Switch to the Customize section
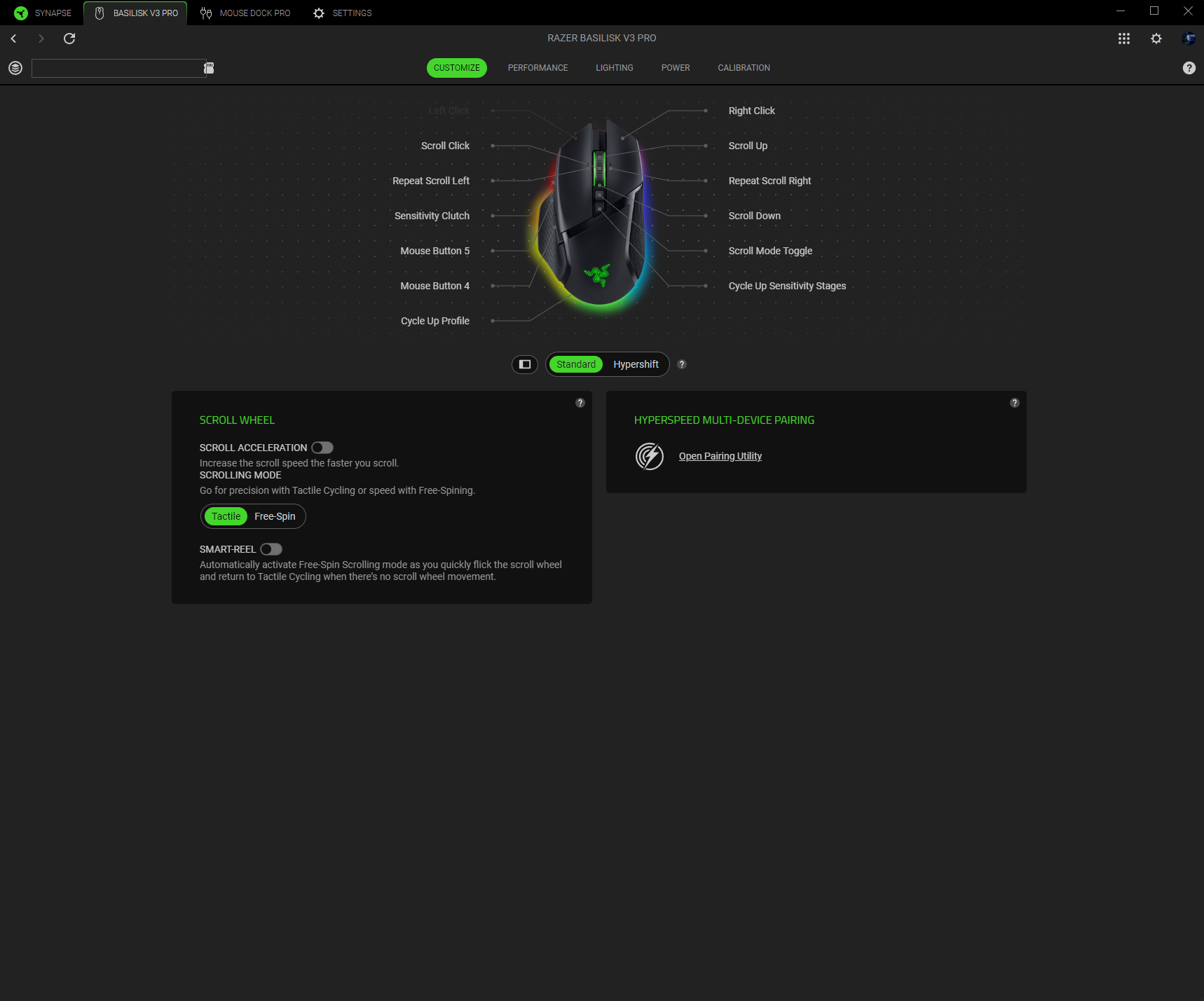This screenshot has width=1204, height=1001. 457,68
